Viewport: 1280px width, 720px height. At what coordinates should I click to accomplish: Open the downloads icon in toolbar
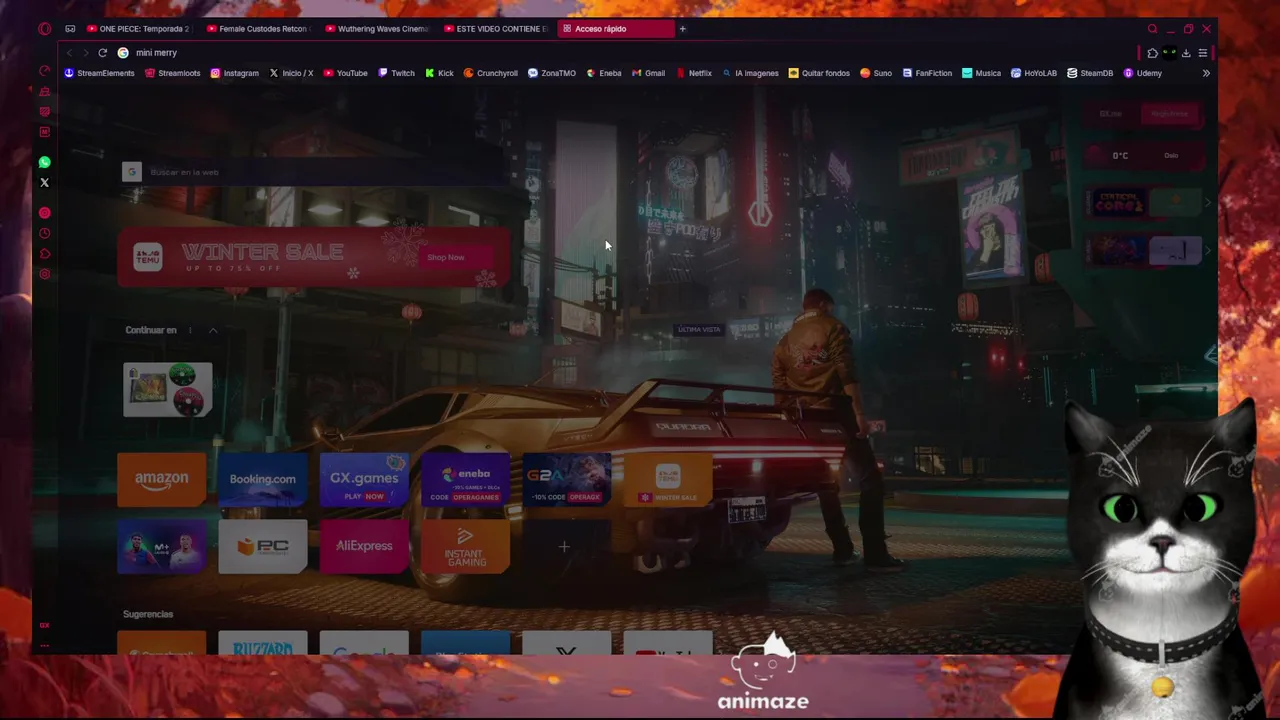tap(1186, 53)
